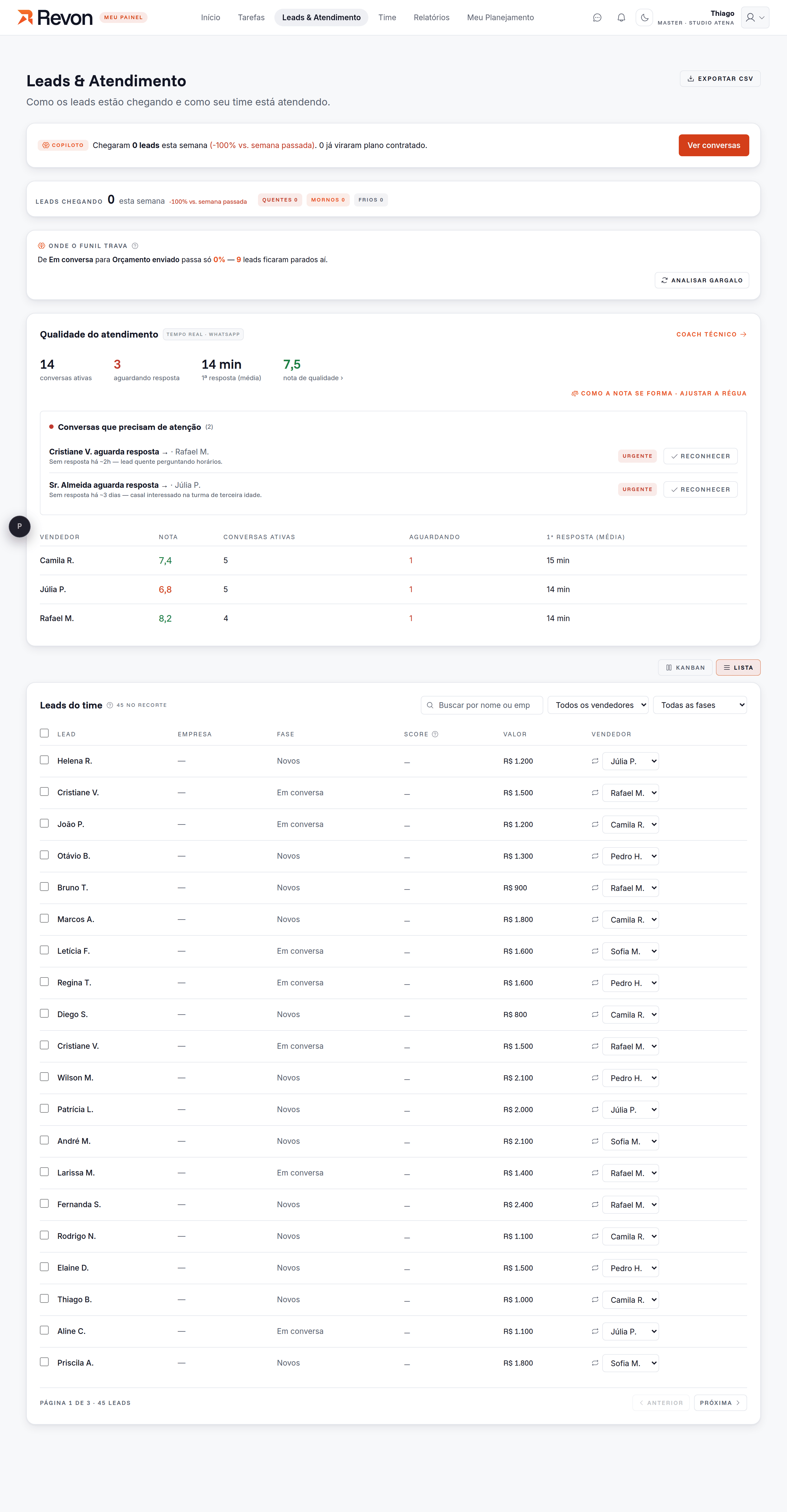Open the user profile avatar menu

[755, 17]
